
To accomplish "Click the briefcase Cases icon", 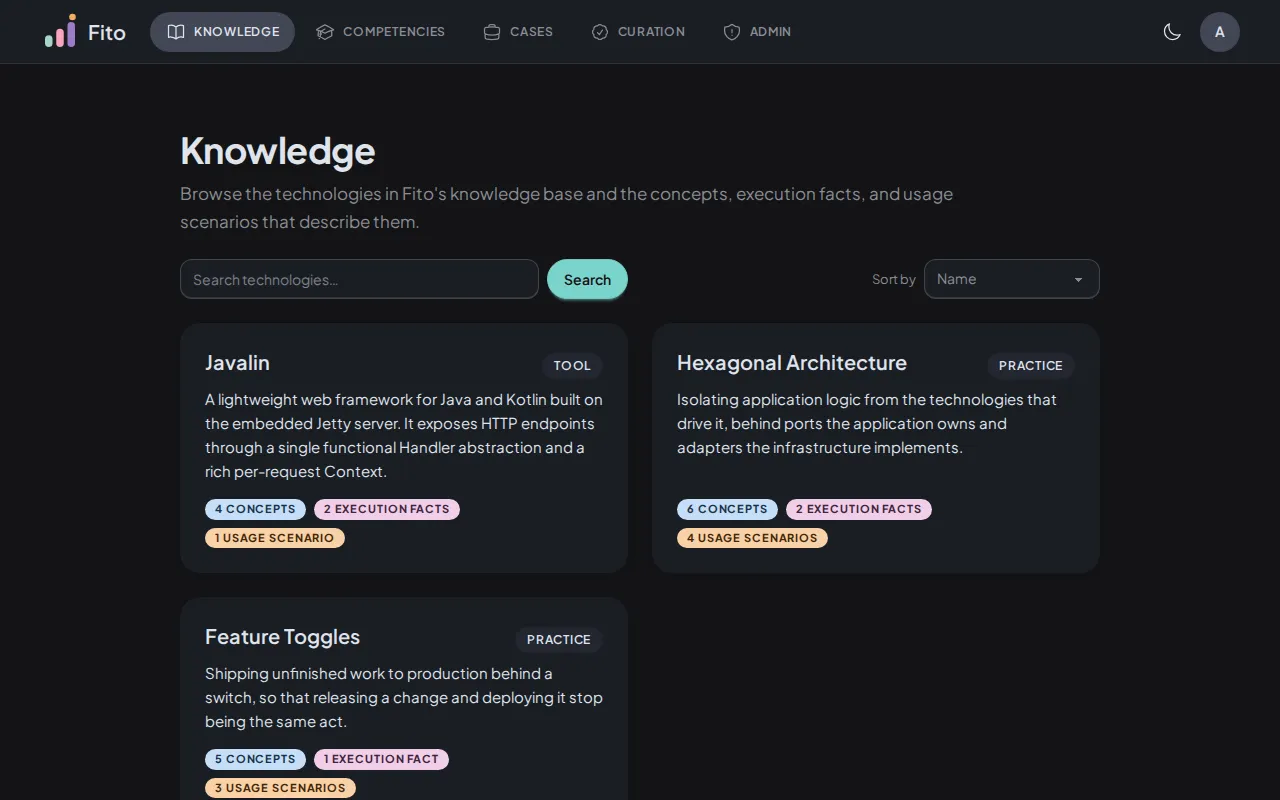I will coord(492,32).
